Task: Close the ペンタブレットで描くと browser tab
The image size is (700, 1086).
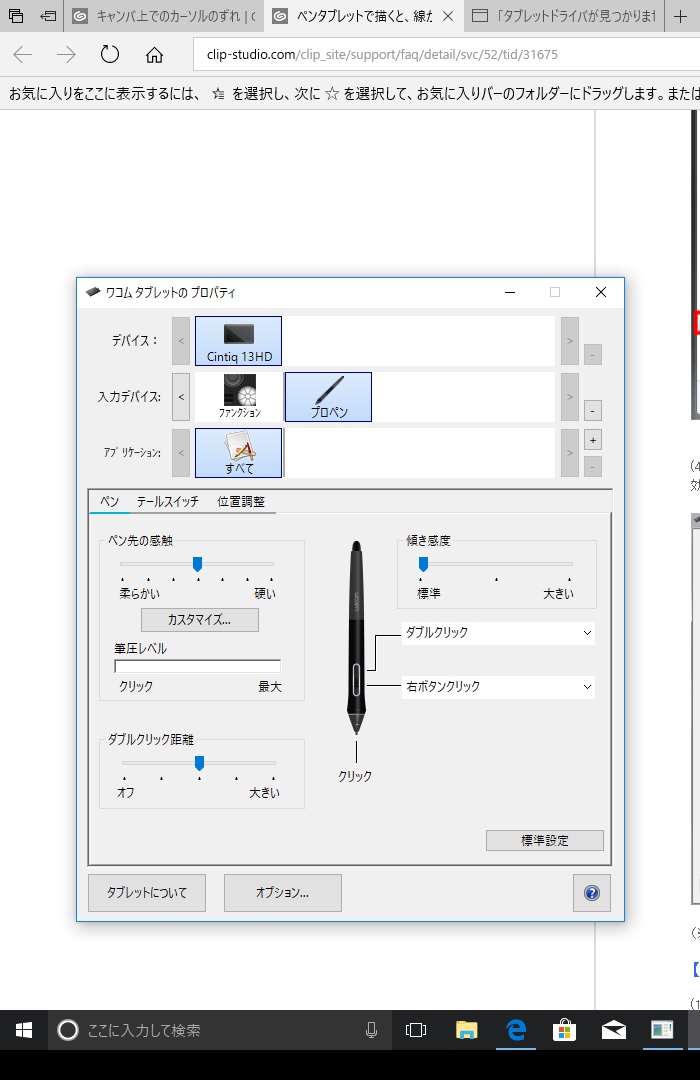Action: (x=448, y=16)
